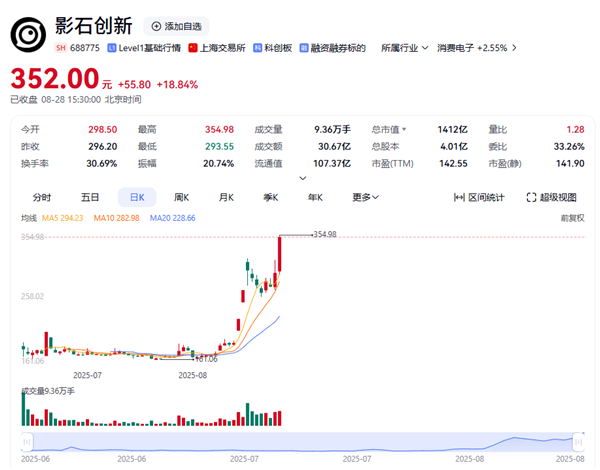Click the 流通值 107.37亿 value
This screenshot has width=600, height=470.
click(x=332, y=163)
